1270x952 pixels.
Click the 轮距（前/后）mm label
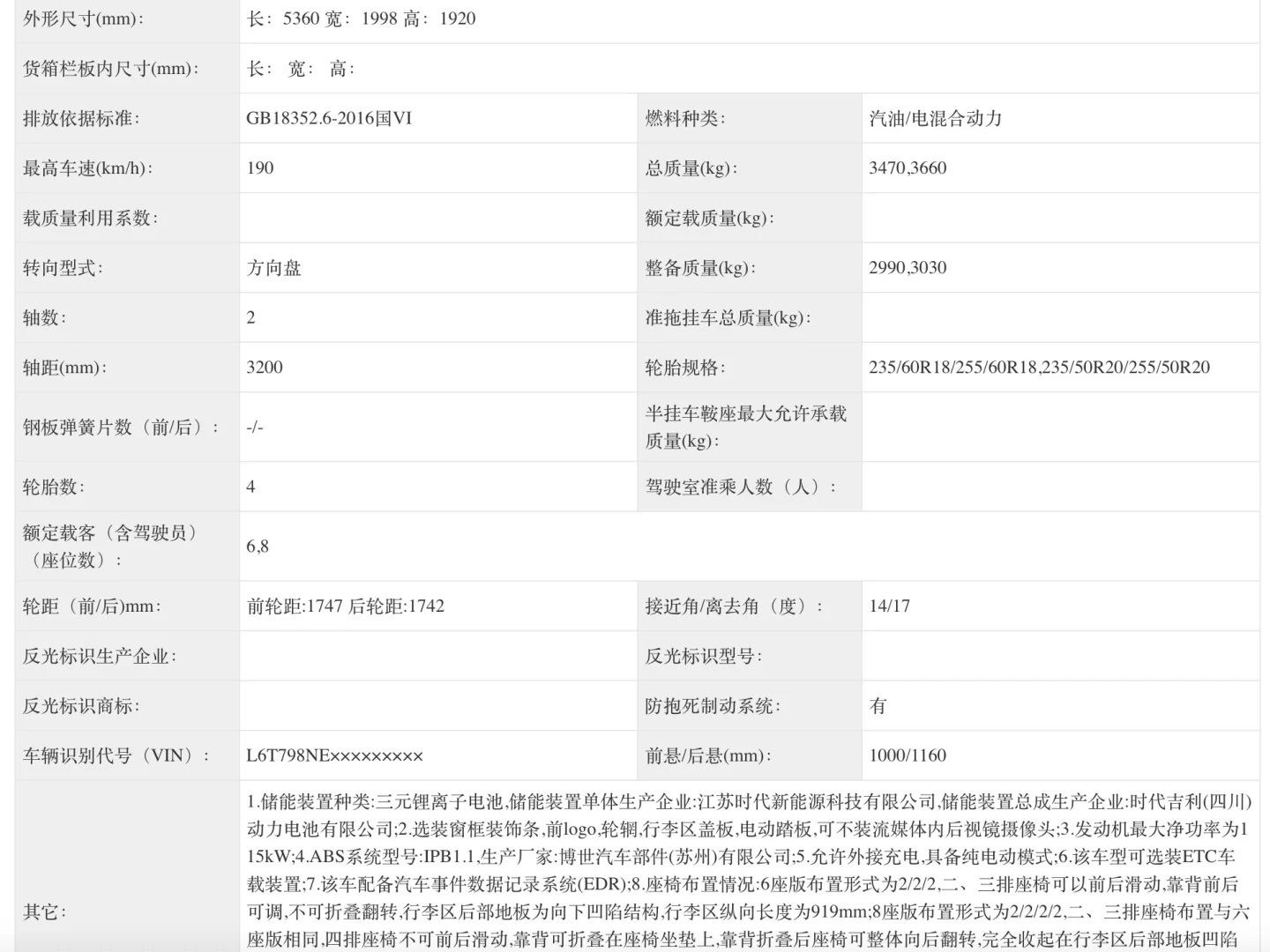[92, 606]
